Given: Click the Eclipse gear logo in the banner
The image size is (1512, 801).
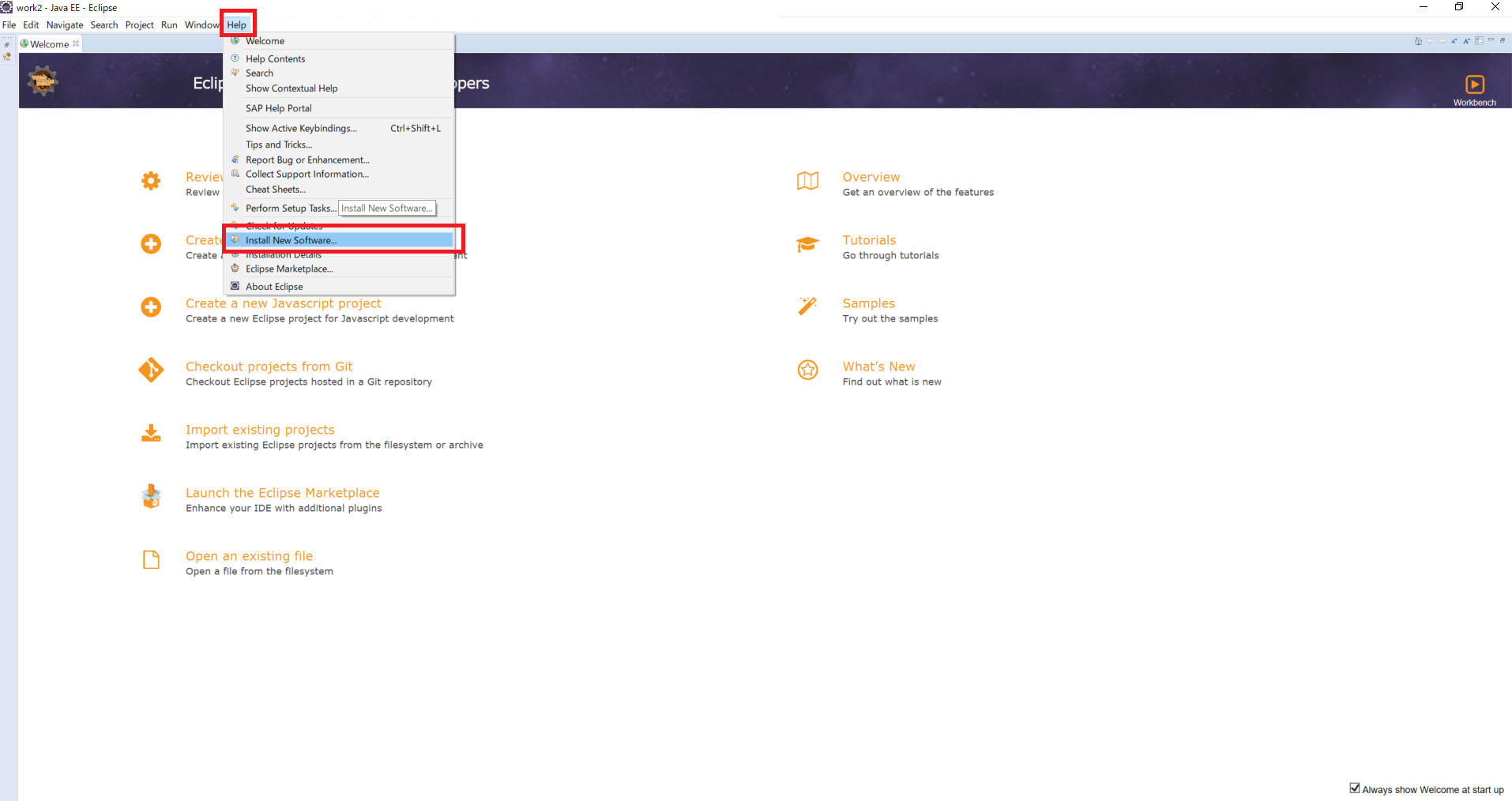Looking at the screenshot, I should [43, 81].
